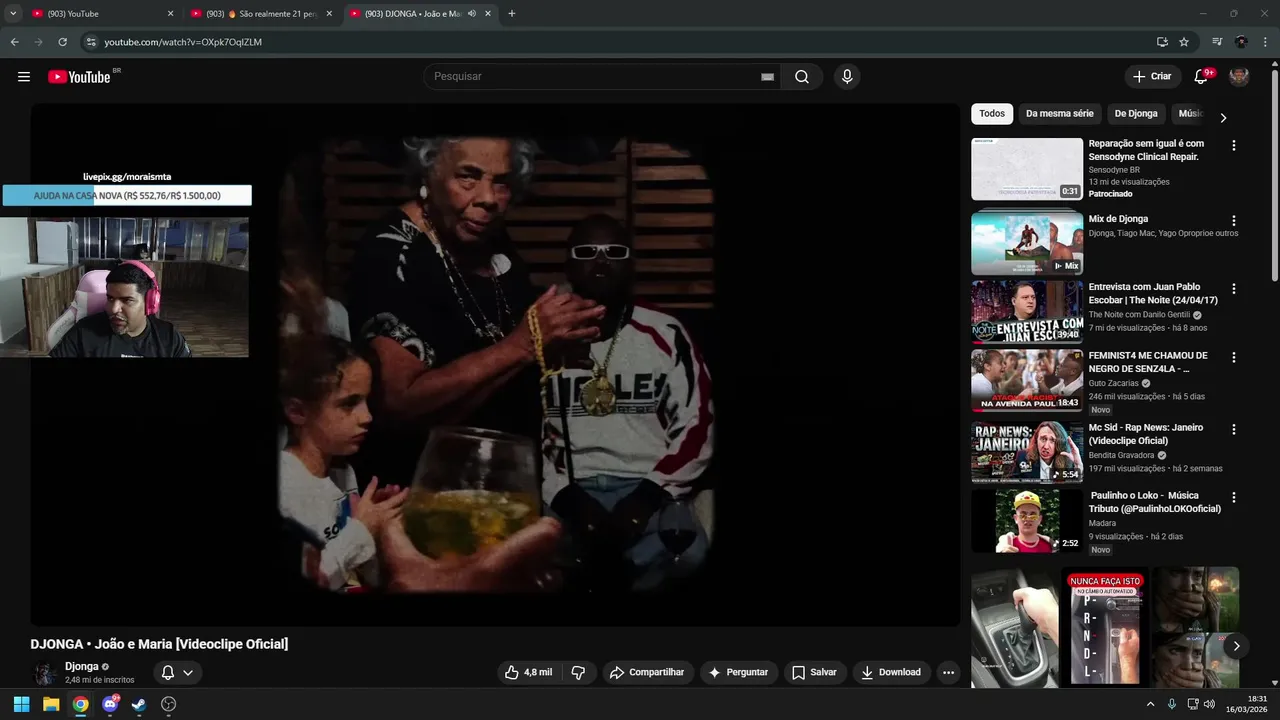The image size is (1280, 720).
Task: Click the taskbar microphone tray icon
Action: click(1171, 704)
